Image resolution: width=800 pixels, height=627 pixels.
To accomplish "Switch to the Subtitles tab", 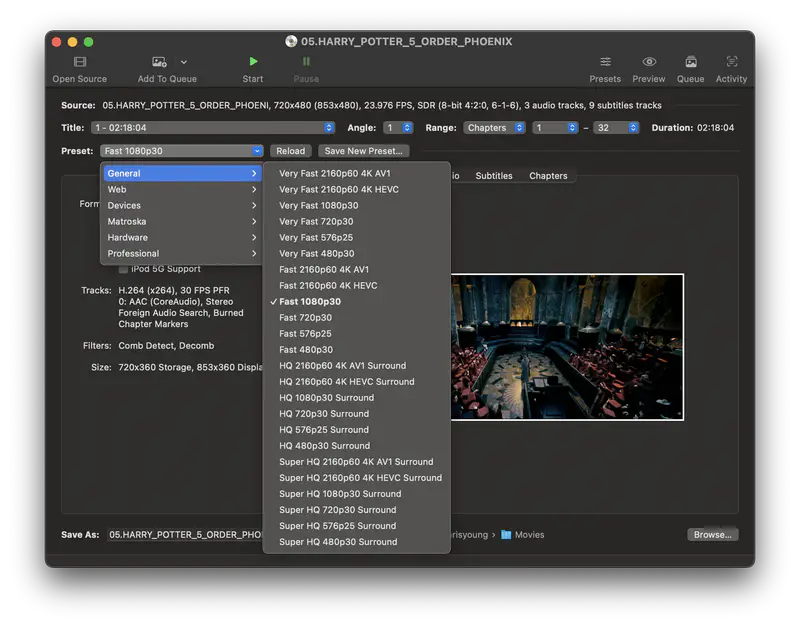I will pos(493,175).
